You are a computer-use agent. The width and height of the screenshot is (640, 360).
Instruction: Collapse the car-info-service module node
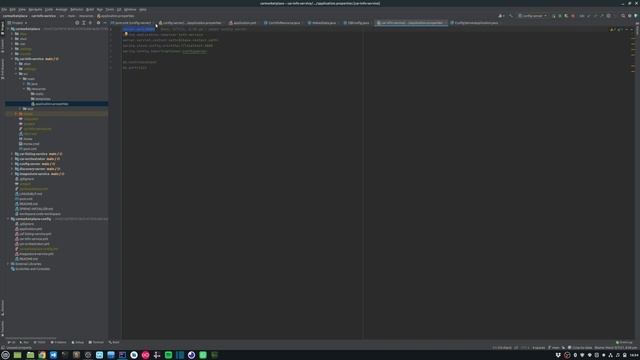click(12, 59)
